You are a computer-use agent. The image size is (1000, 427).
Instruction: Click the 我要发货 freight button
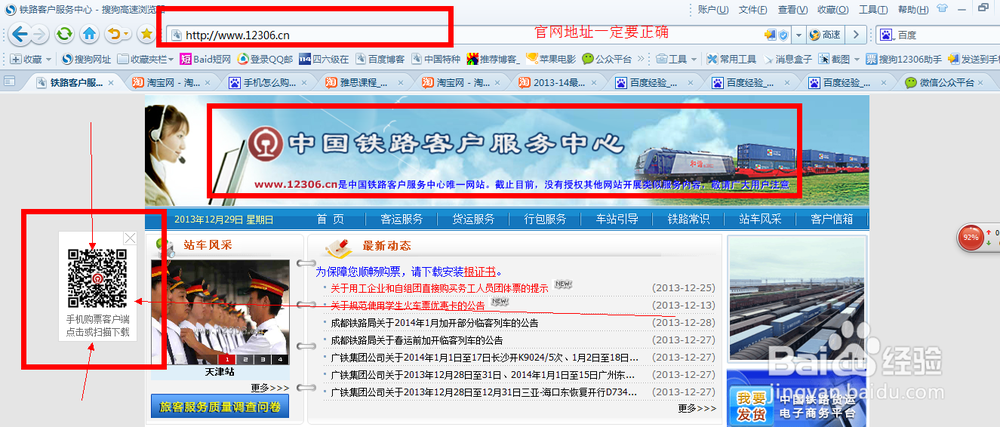751,406
